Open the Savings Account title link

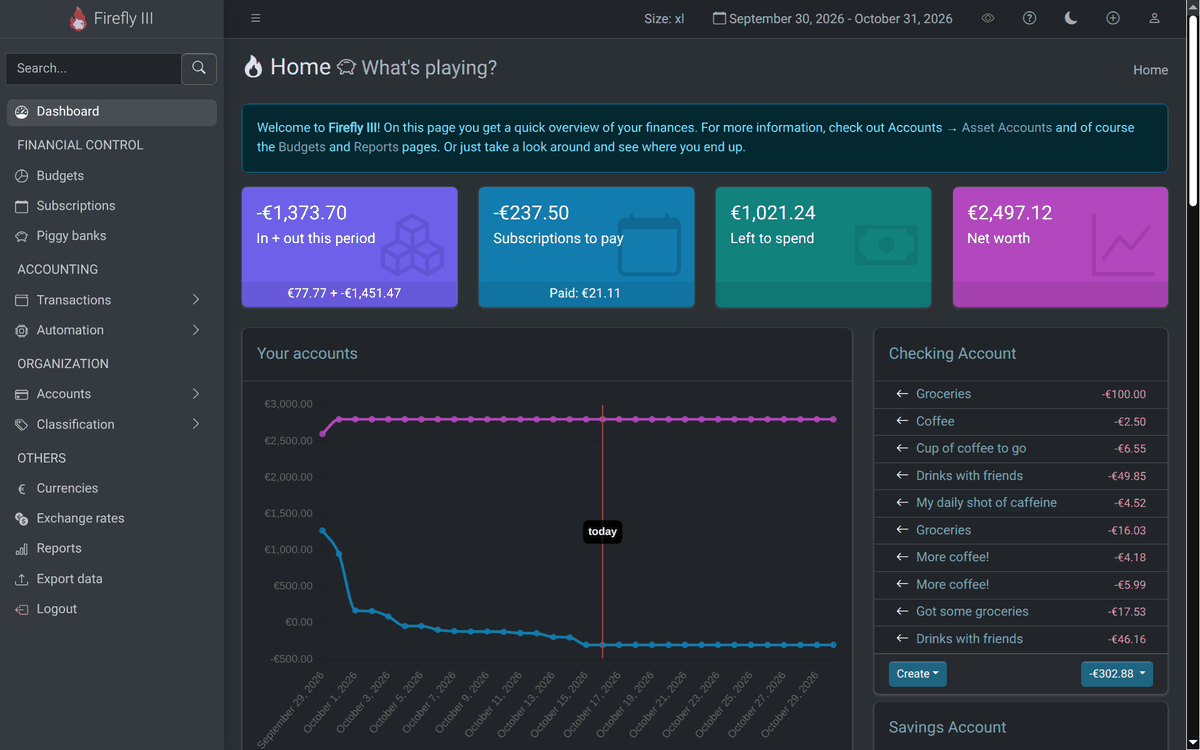click(x=947, y=727)
